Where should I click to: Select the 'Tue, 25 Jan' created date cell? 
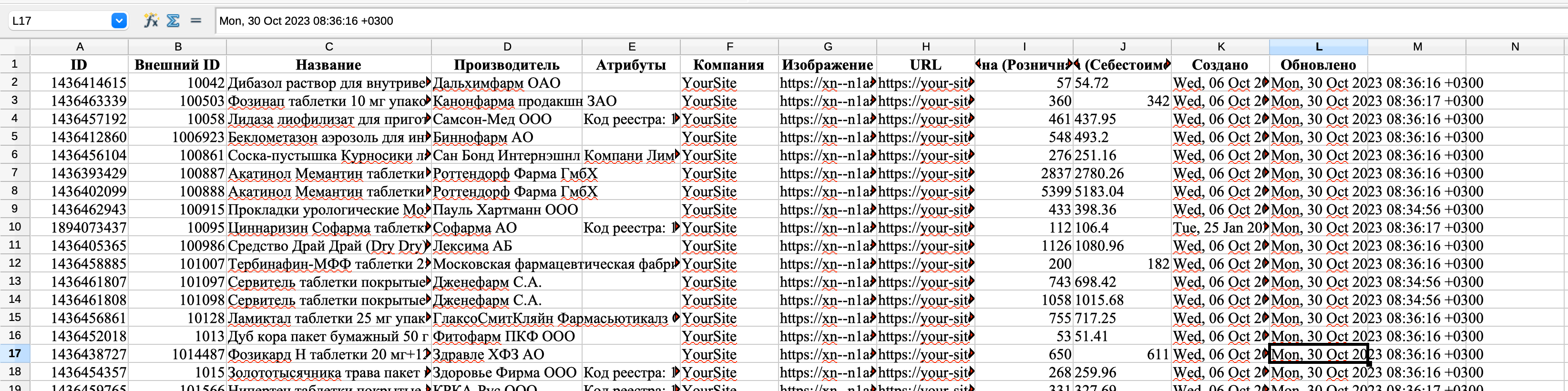[x=1220, y=228]
